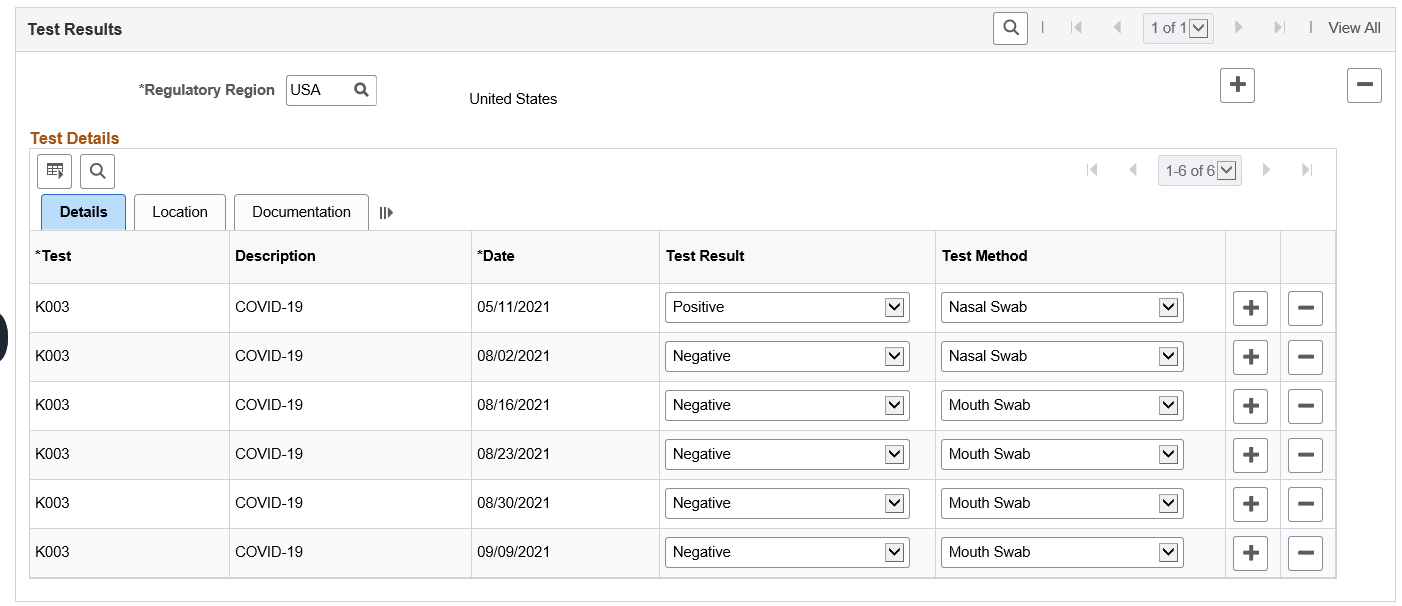Click the View All link

(x=1354, y=28)
